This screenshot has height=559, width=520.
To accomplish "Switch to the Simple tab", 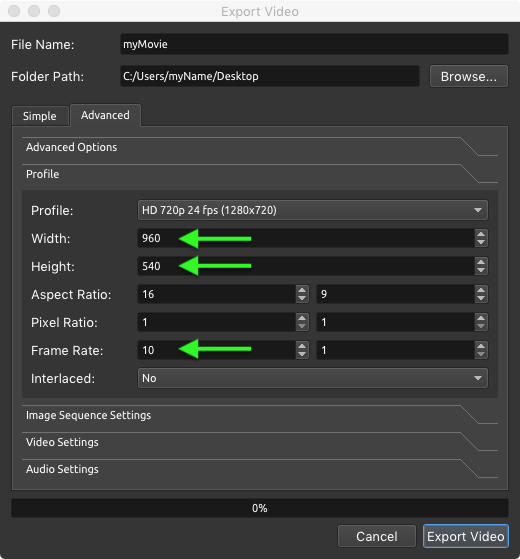I will 40,116.
